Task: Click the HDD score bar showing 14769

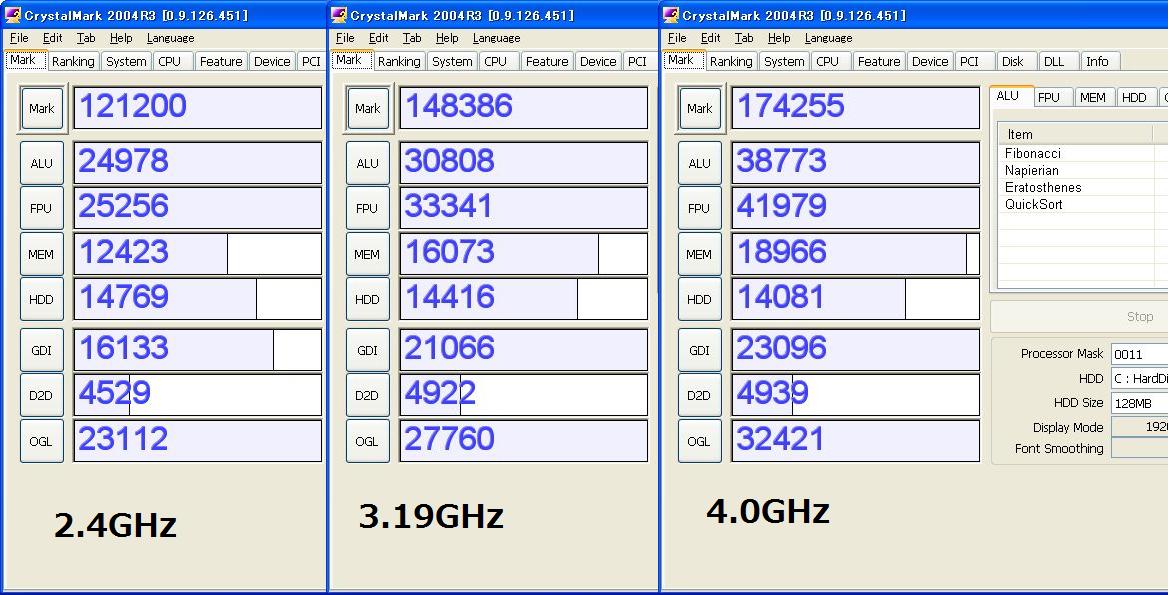Action: point(197,299)
